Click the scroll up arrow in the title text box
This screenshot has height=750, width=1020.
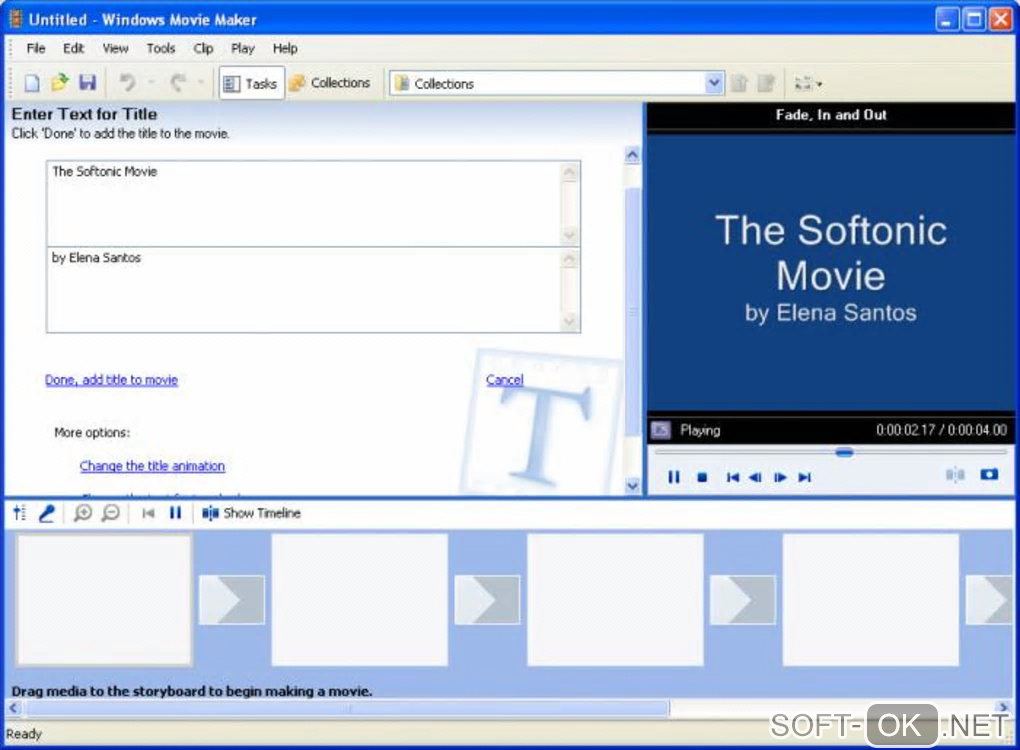[569, 172]
